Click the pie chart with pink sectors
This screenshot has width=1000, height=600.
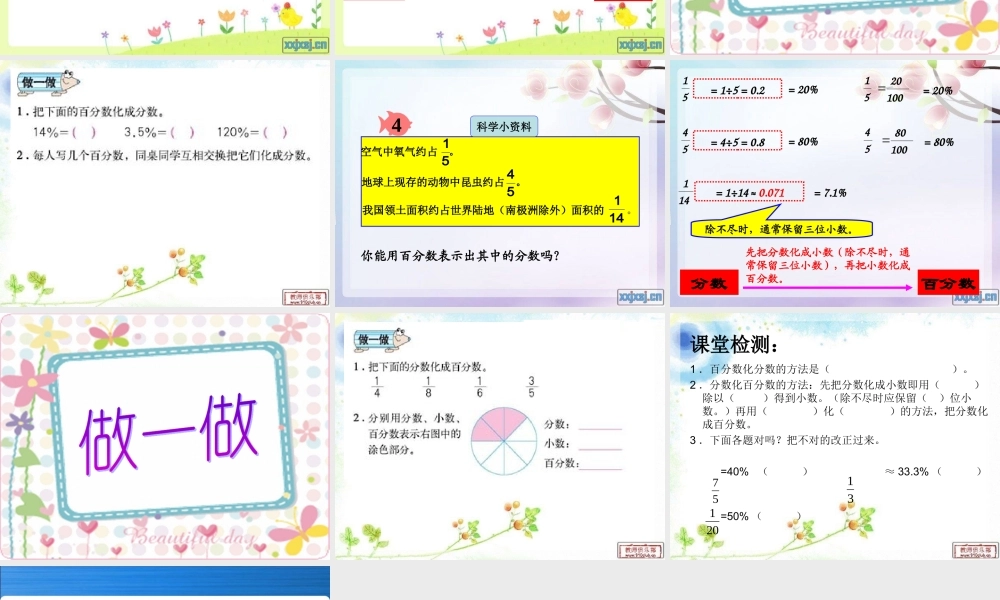click(x=504, y=442)
